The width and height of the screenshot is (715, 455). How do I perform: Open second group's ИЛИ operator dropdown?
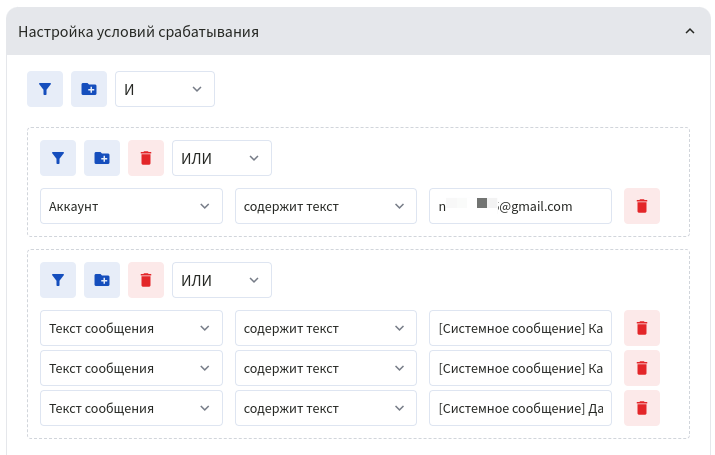[x=222, y=280]
